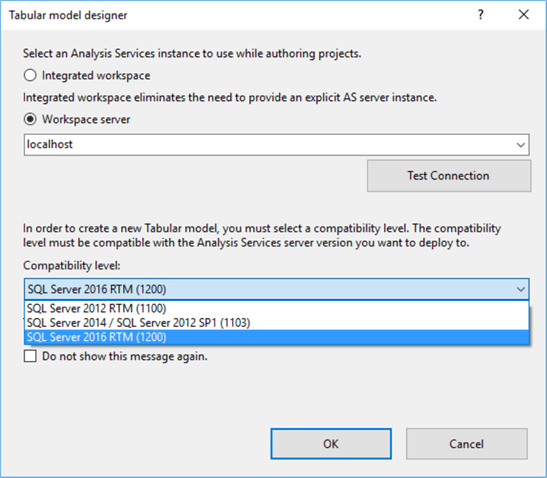This screenshot has height=478, width=547.
Task: Expand the workspace server dropdown arrow
Action: pos(521,145)
